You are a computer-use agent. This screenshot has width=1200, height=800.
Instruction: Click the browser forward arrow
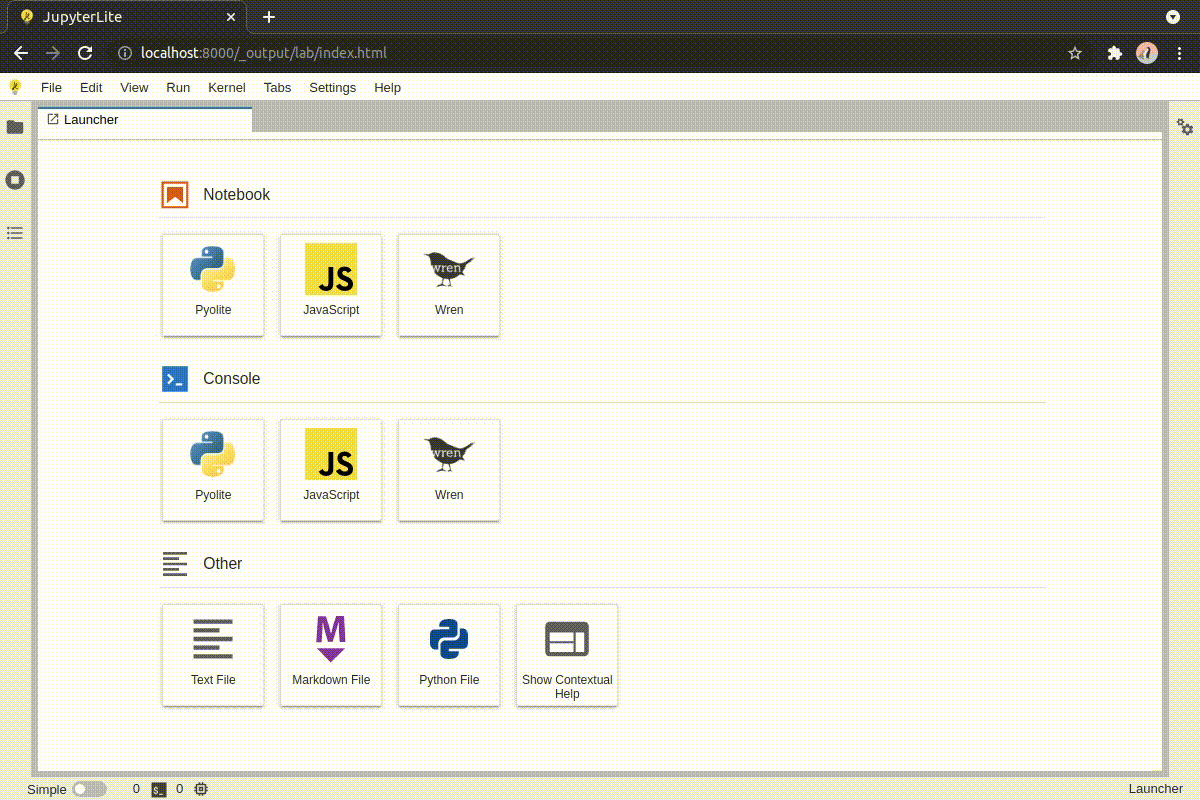point(53,53)
